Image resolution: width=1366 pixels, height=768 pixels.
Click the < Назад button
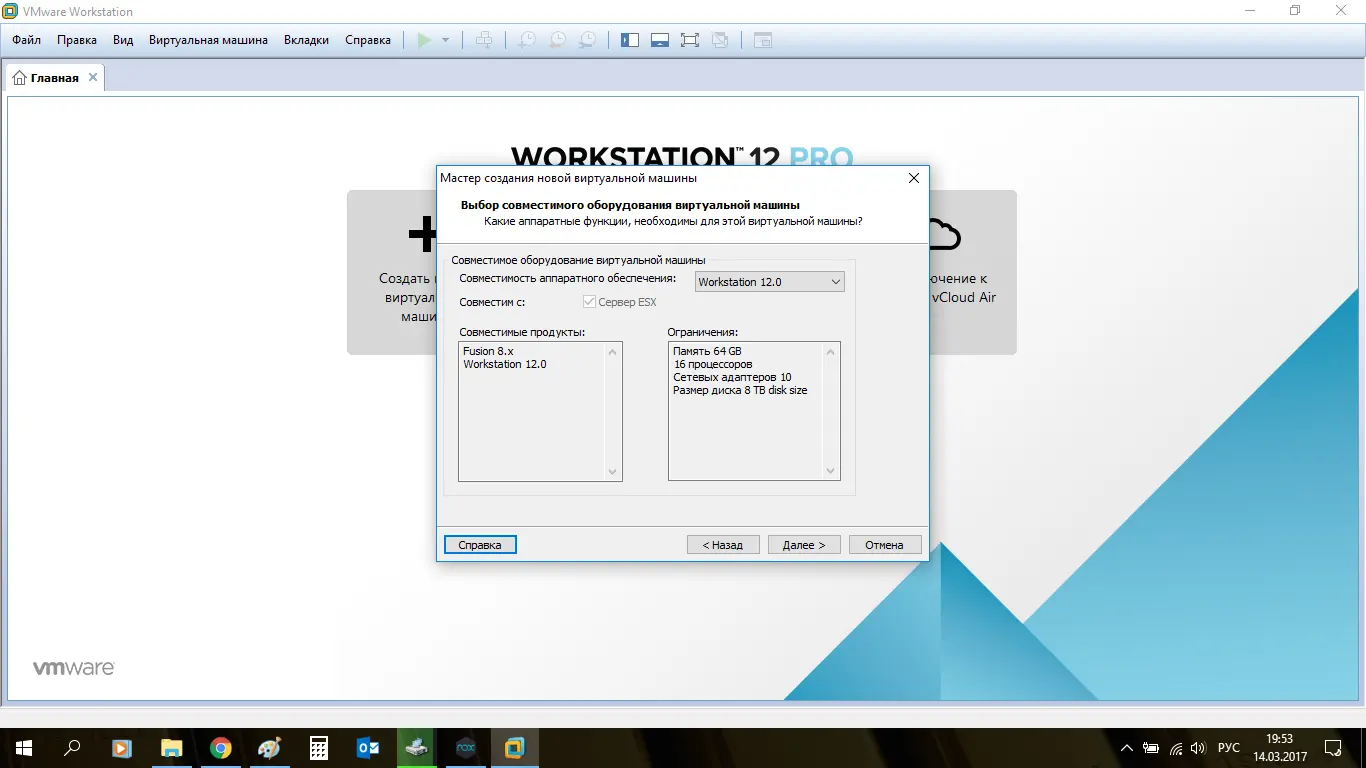pos(723,545)
